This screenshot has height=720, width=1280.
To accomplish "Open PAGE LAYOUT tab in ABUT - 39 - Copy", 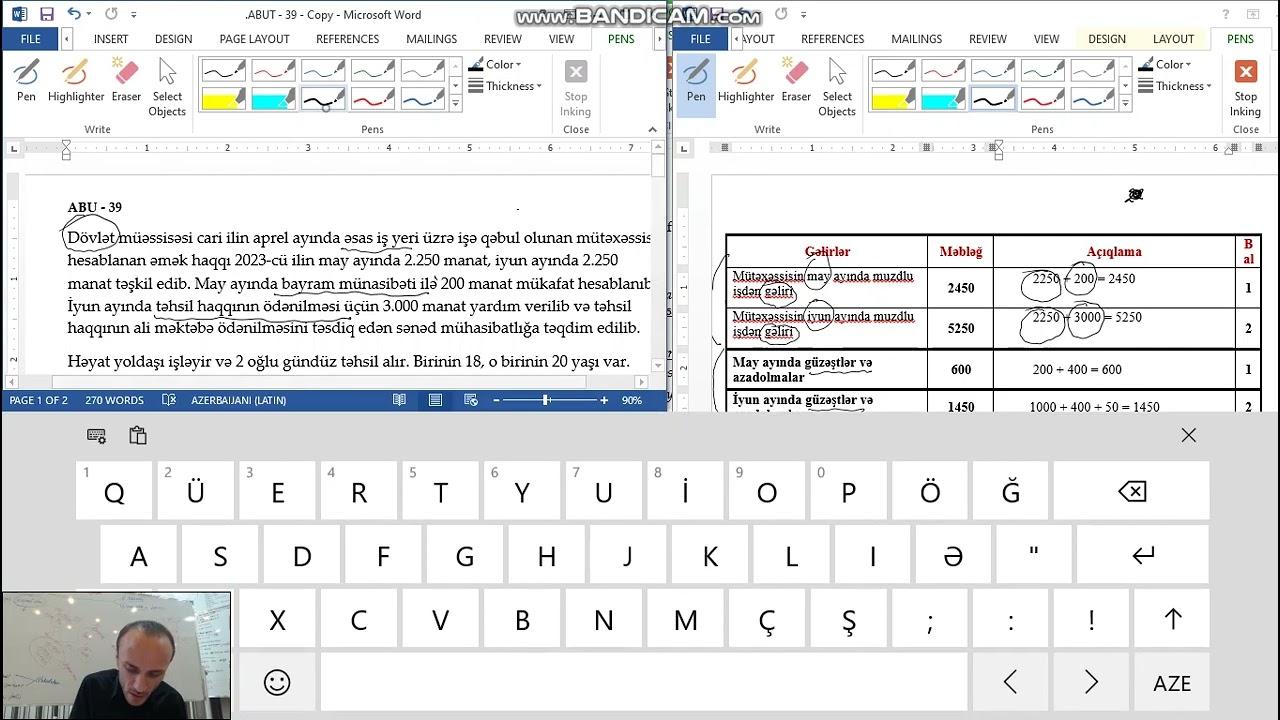I will point(255,39).
